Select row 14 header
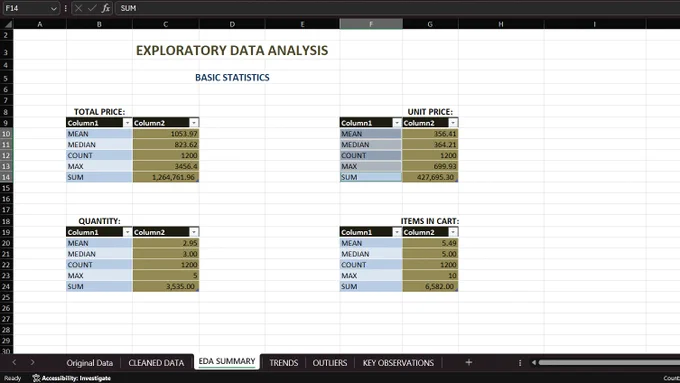The width and height of the screenshot is (680, 383). tap(7, 177)
